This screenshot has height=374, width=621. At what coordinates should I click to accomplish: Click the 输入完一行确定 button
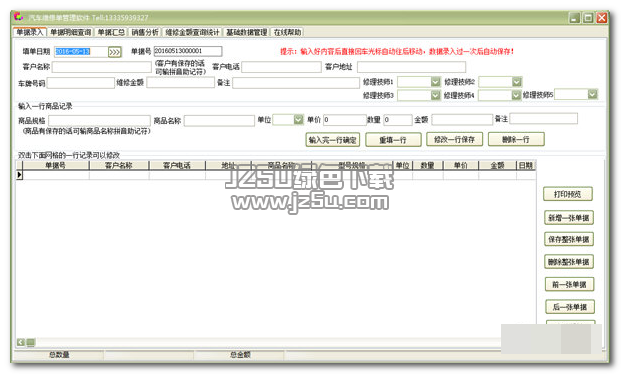(333, 140)
